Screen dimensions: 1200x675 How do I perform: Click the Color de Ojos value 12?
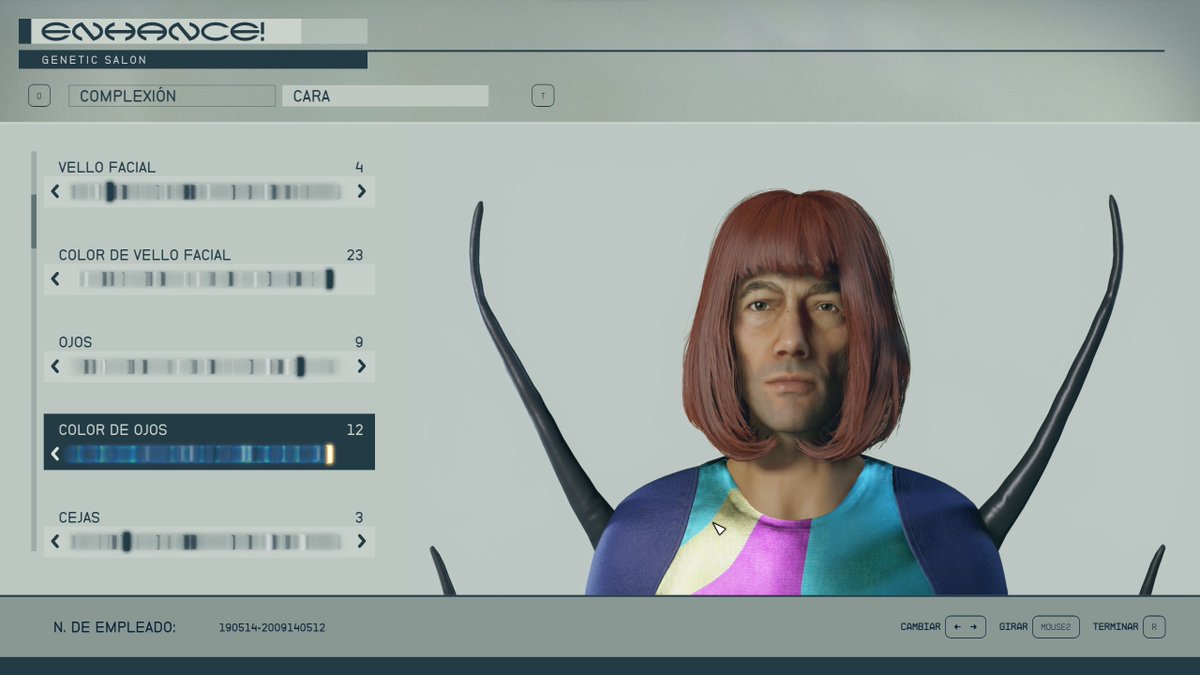point(355,430)
